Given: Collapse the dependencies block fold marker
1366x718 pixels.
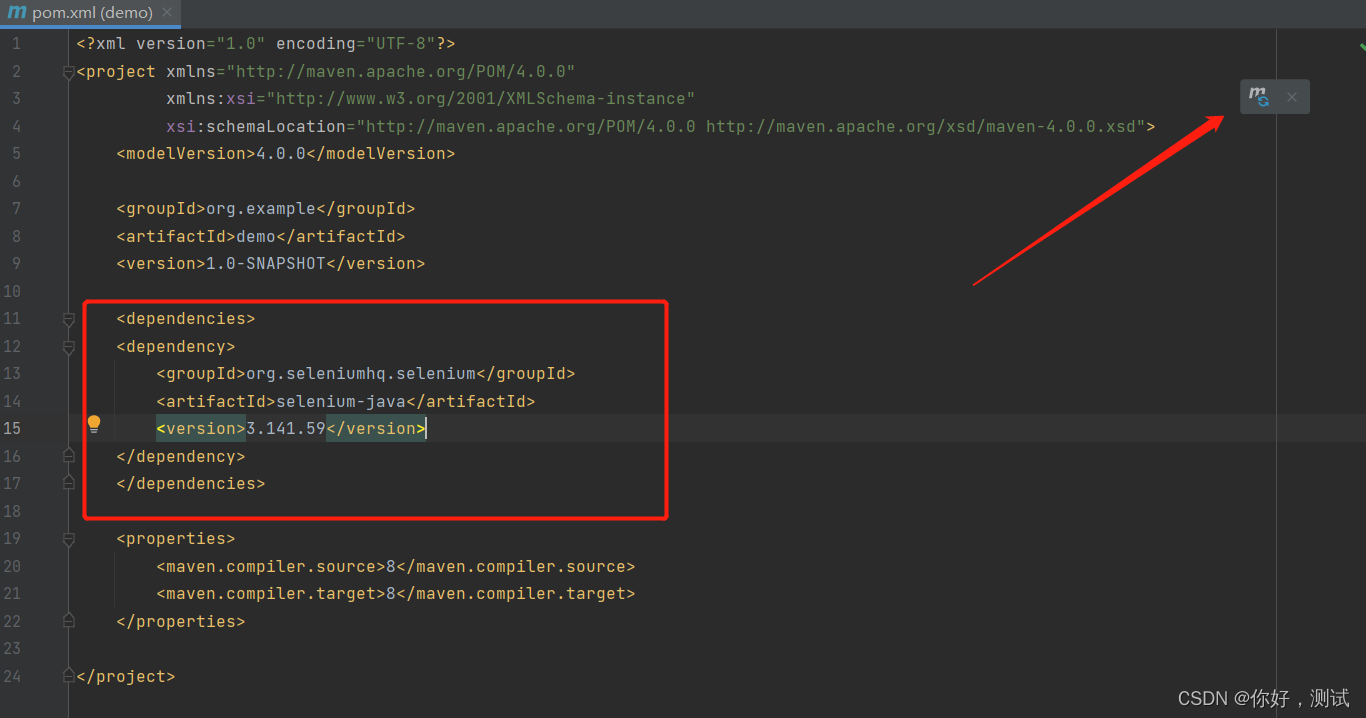Looking at the screenshot, I should 68,319.
